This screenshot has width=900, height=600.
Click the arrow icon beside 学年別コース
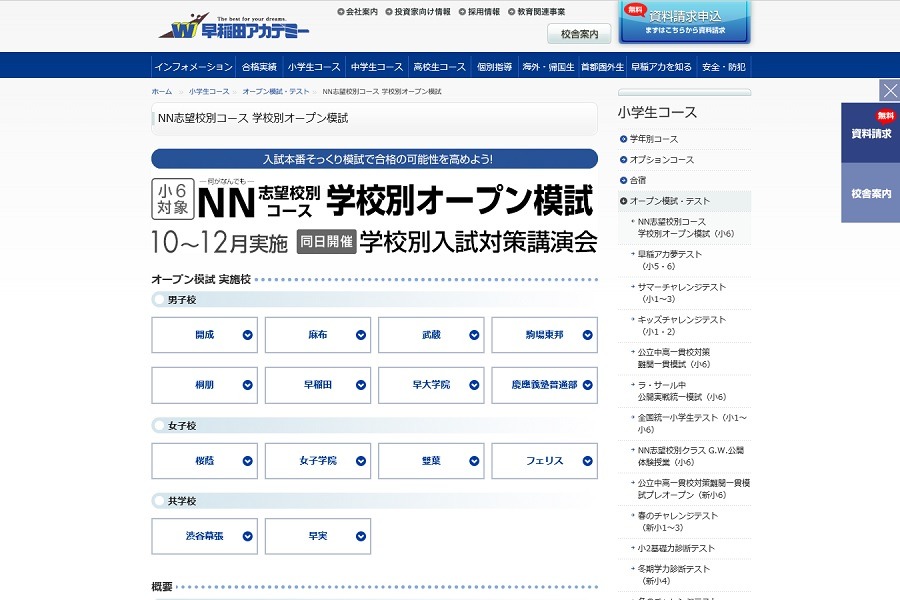pos(621,140)
